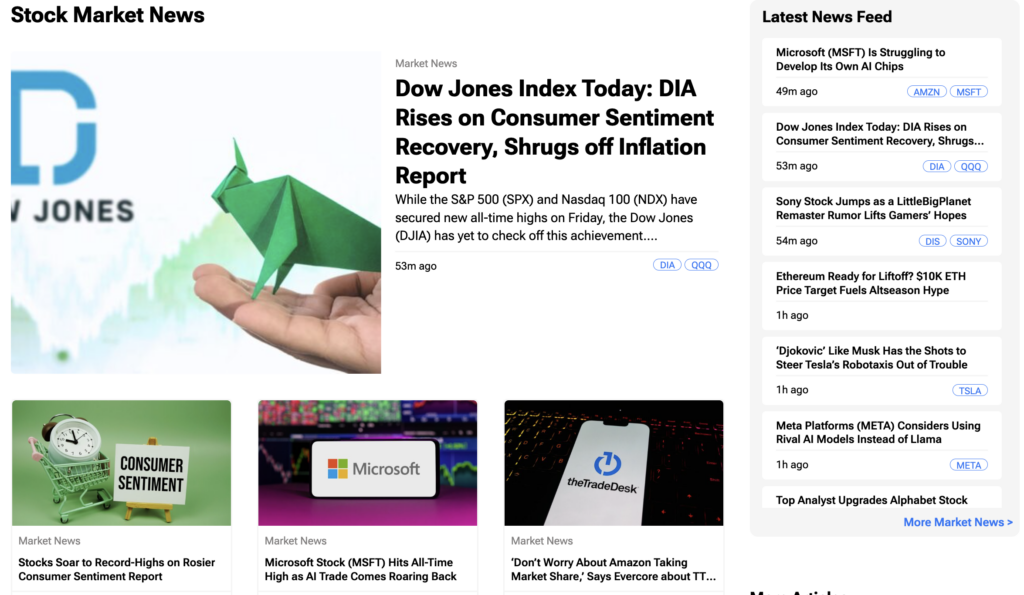Open 'Microsoft Stock (MSFT) Hits All-Time High' article
Screen dimensions: 1024x595
click(x=360, y=570)
